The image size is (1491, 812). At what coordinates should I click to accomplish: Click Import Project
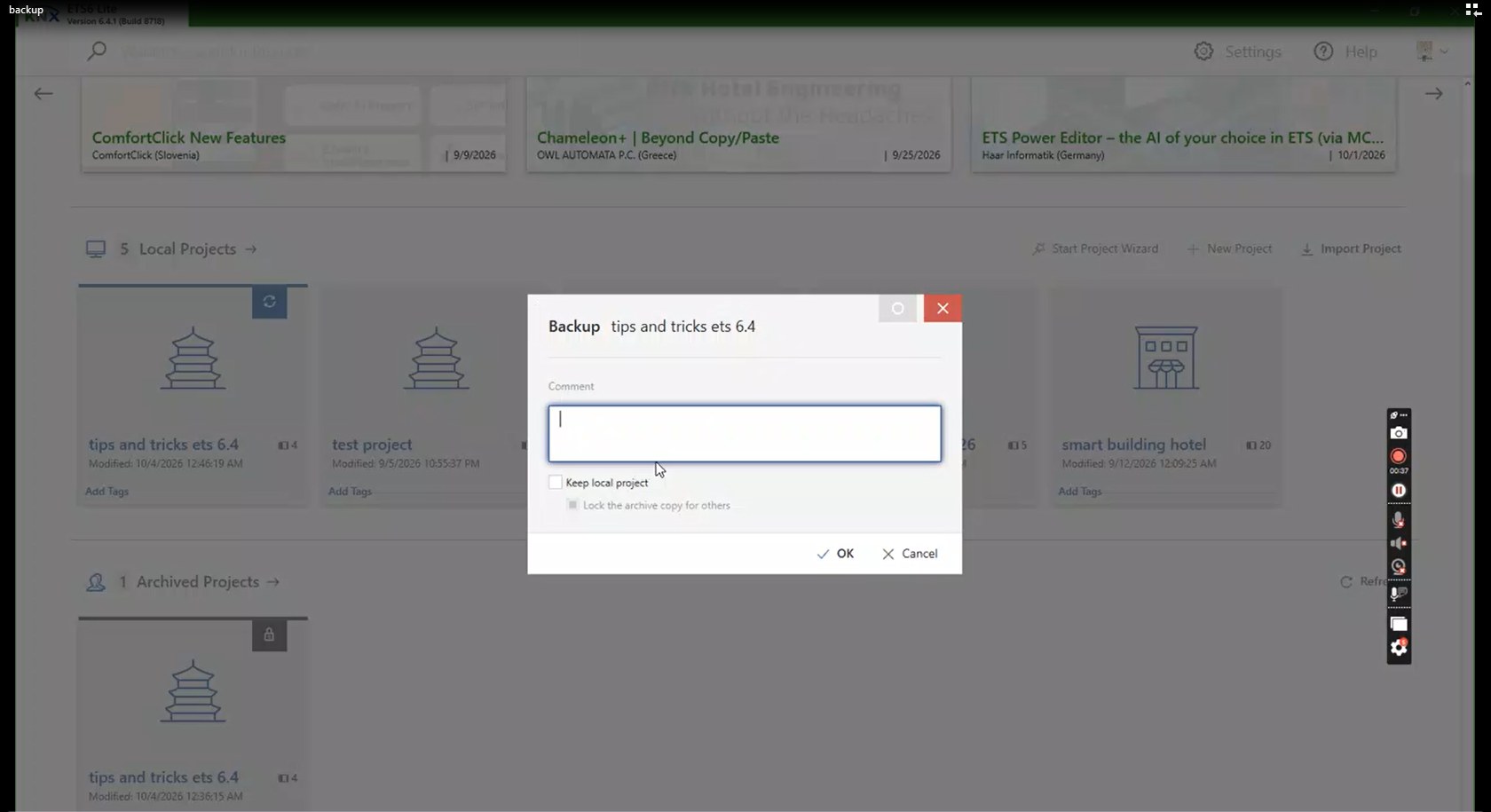tap(1351, 248)
